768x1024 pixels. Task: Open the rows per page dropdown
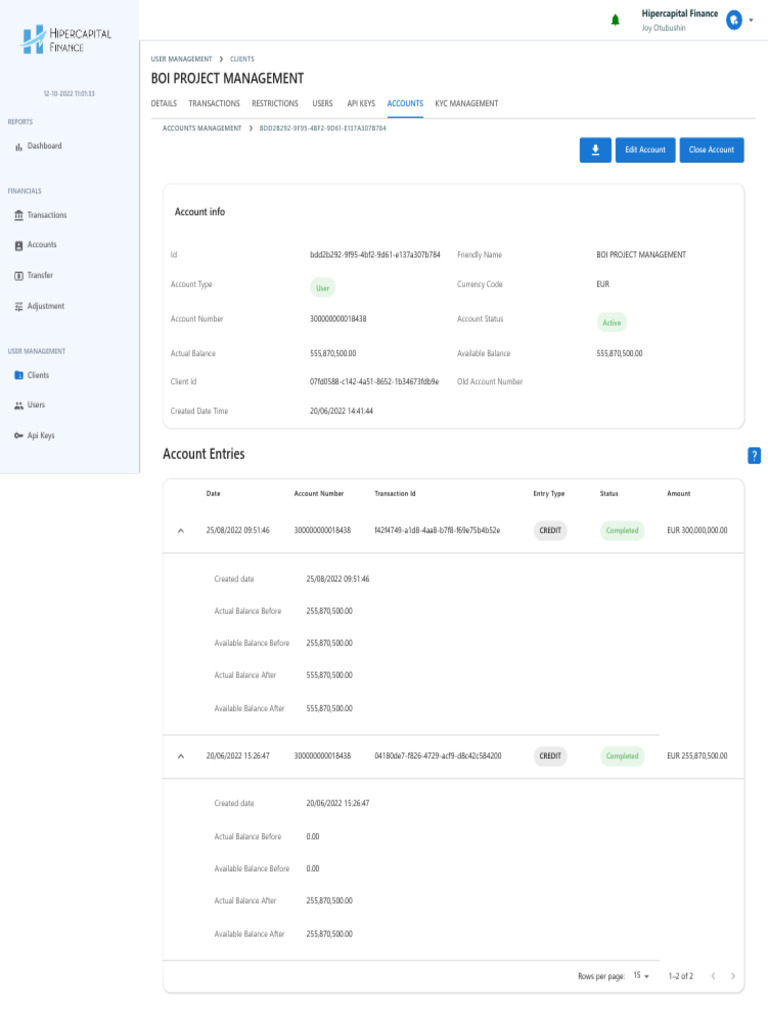pyautogui.click(x=641, y=976)
